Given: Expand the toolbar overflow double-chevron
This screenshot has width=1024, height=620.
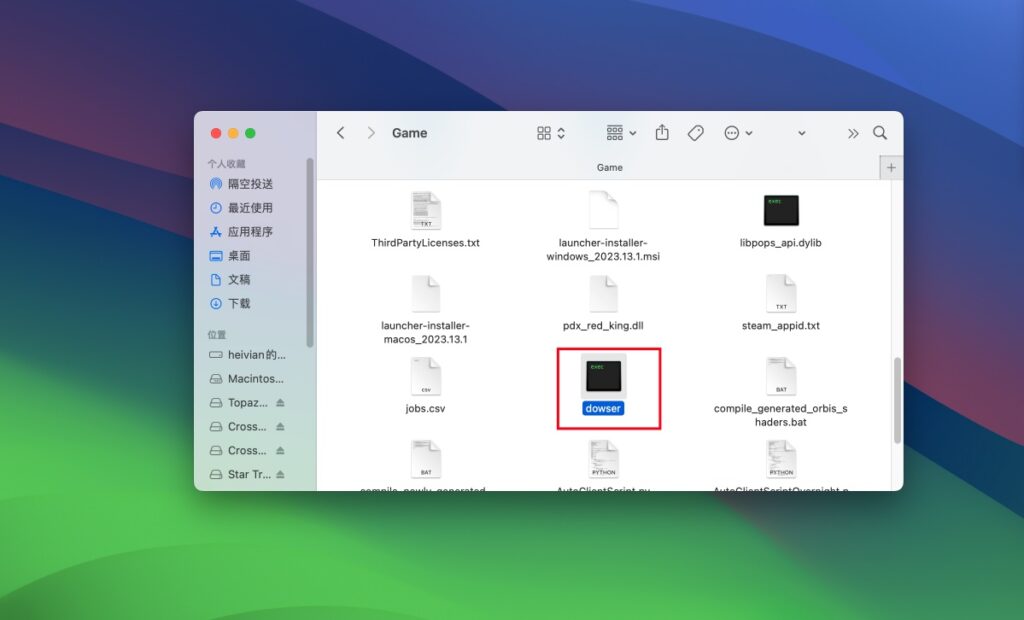Looking at the screenshot, I should coord(853,133).
